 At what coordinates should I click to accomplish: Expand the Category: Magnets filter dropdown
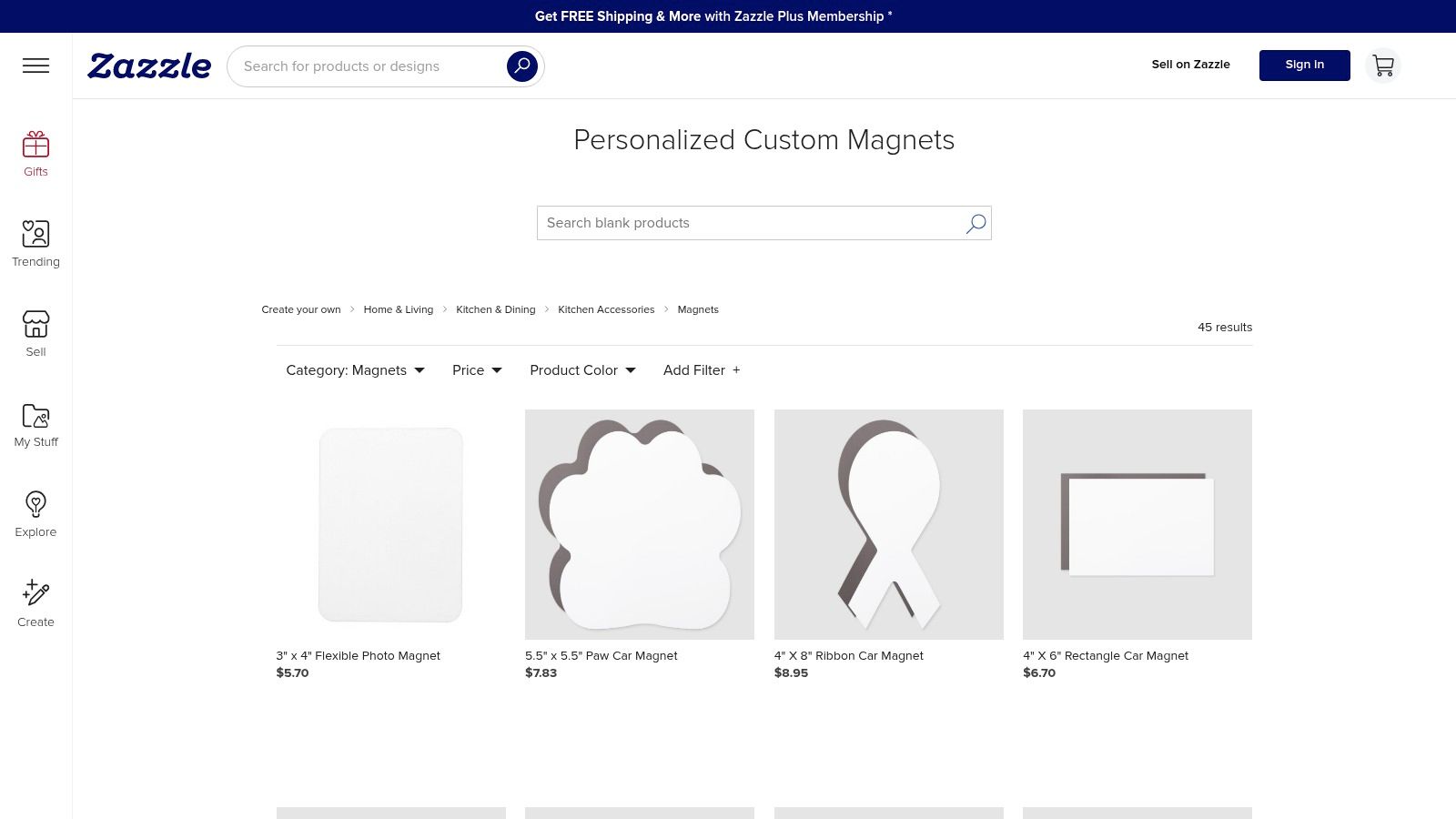(x=354, y=370)
